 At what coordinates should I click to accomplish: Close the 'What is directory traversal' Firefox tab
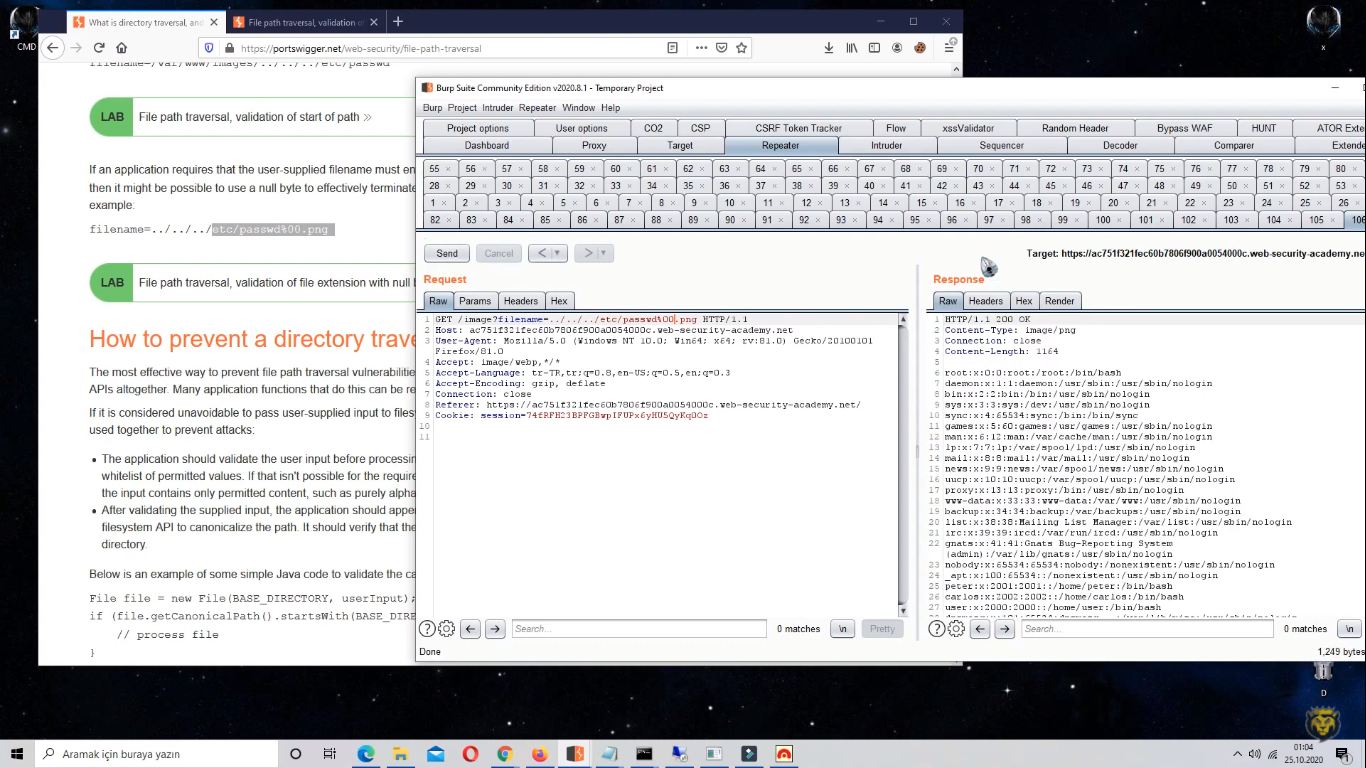point(213,22)
